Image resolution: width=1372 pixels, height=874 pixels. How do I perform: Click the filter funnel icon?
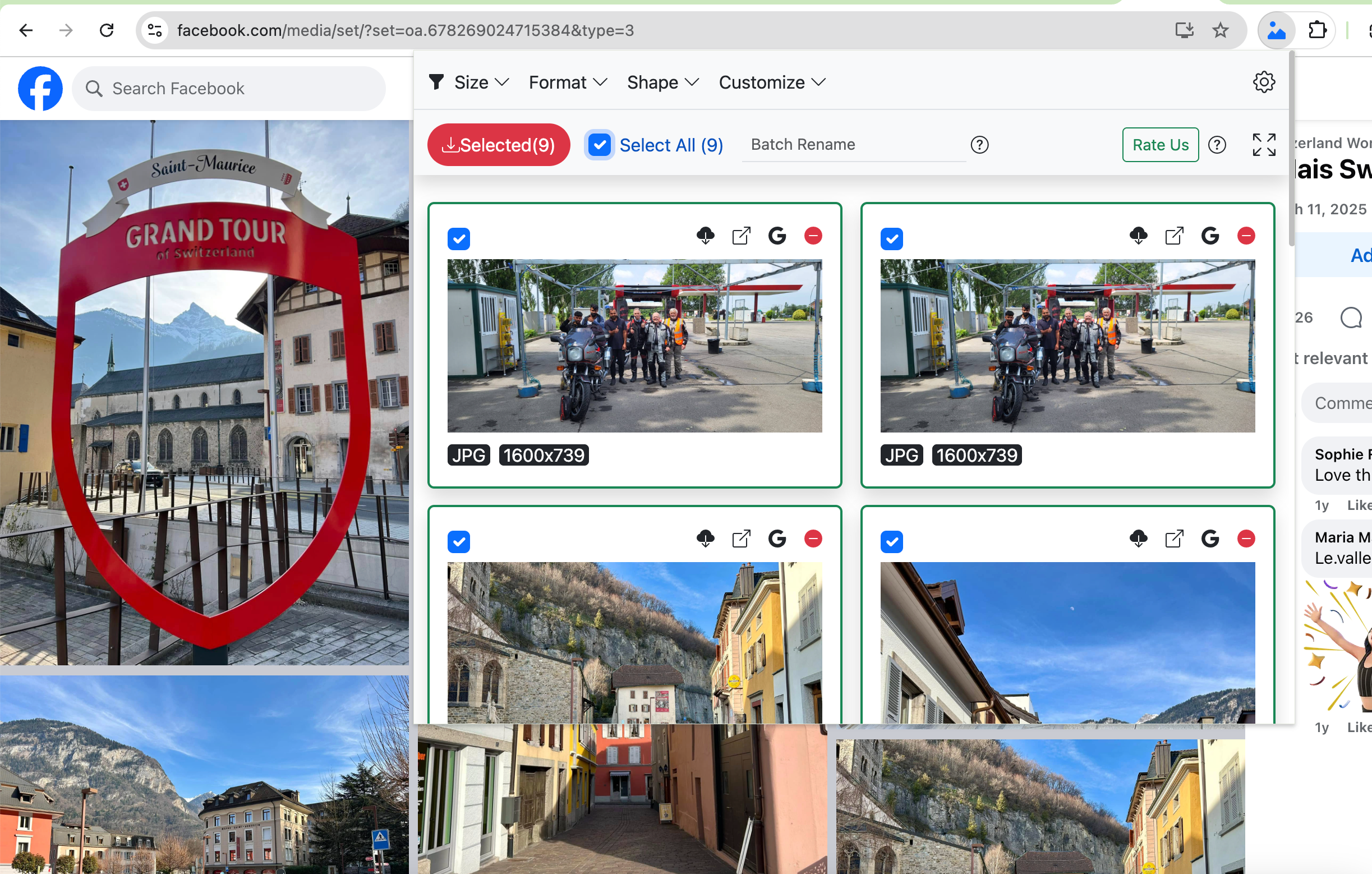pyautogui.click(x=436, y=82)
